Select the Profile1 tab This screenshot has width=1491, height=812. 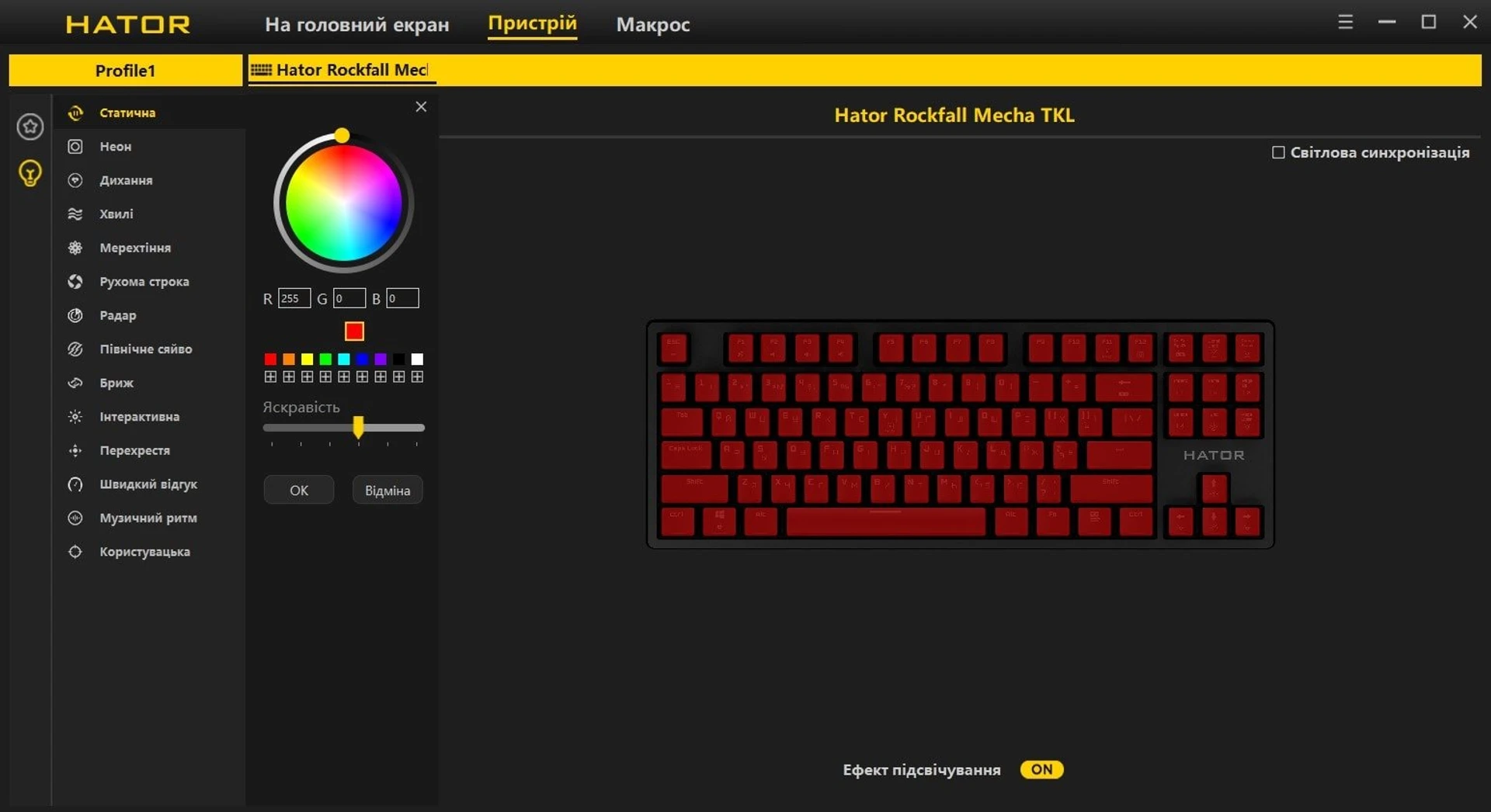125,71
